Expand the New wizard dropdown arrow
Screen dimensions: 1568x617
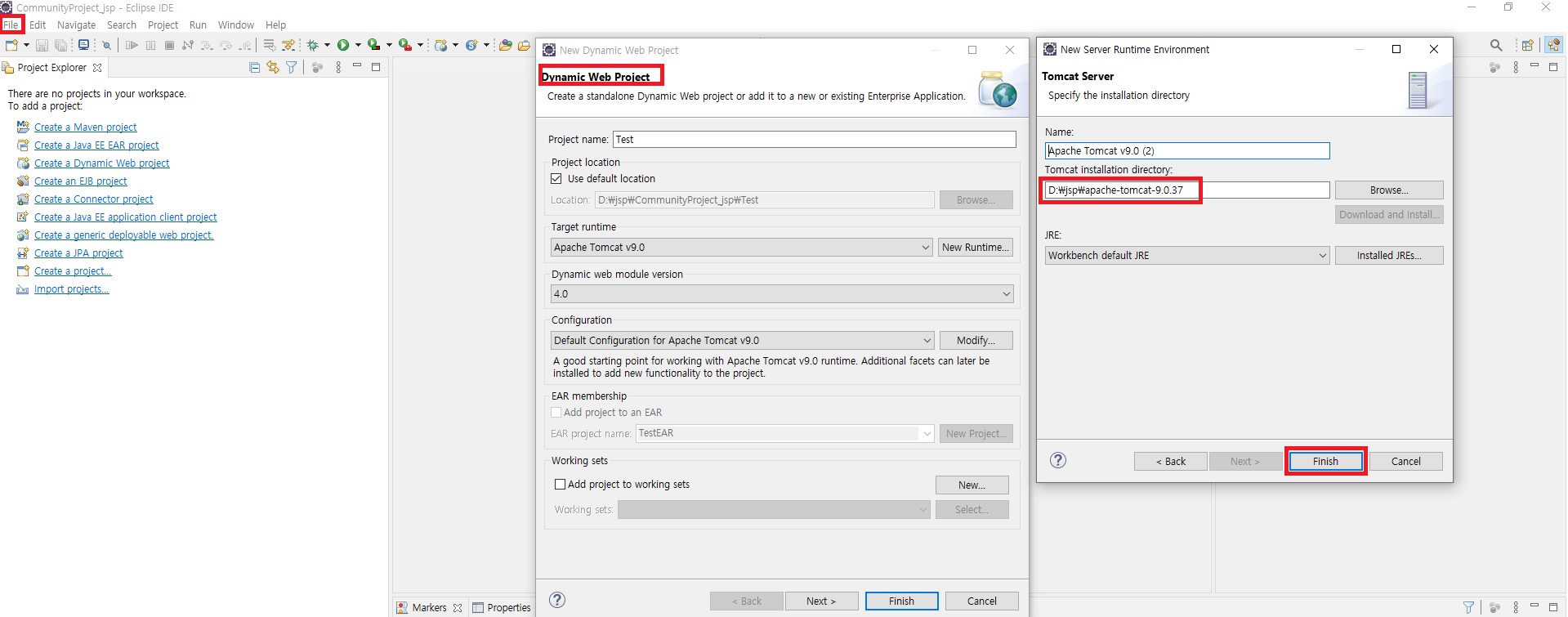tap(26, 45)
